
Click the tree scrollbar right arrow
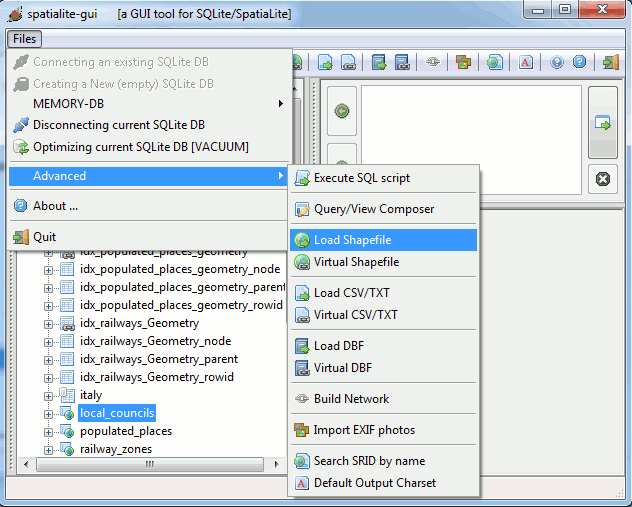pos(276,464)
